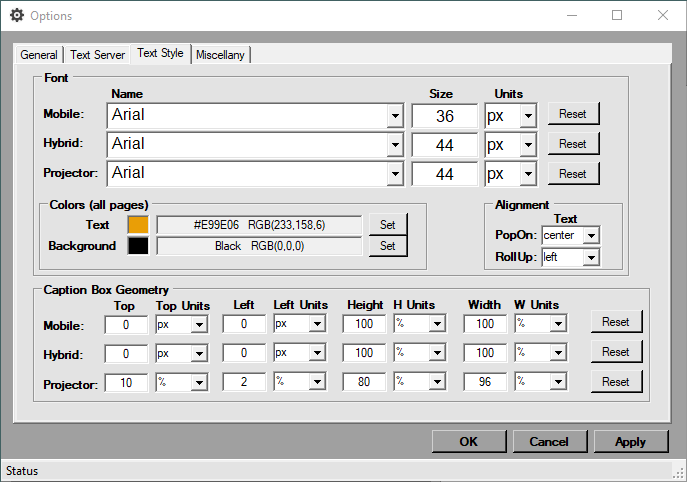This screenshot has height=482, width=687.
Task: Open the RollUp alignment dropdown
Action: point(591,257)
